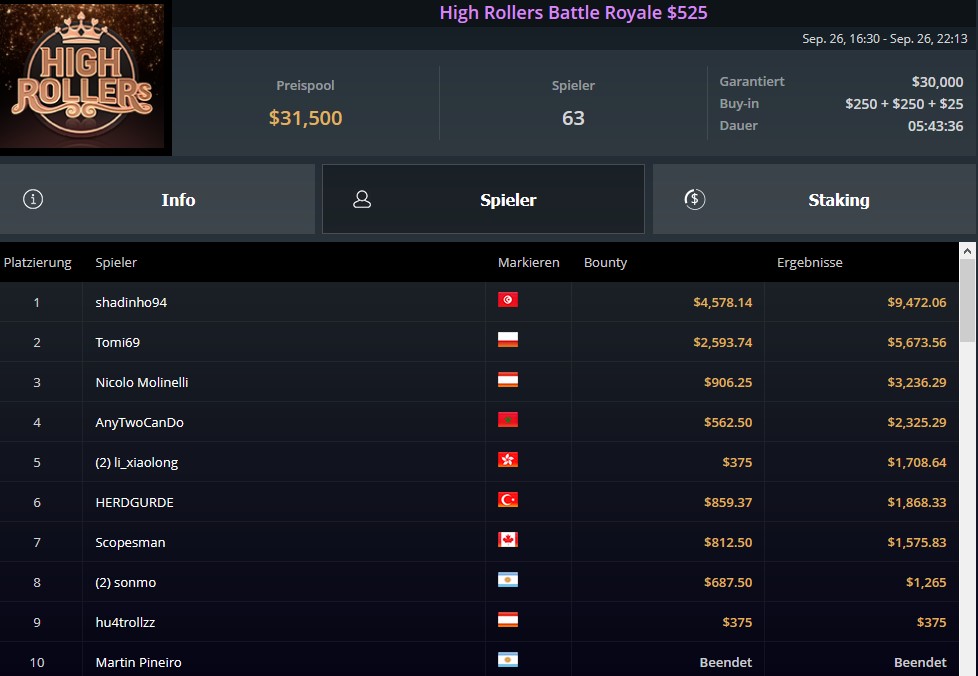
Task: Click the $1,265 result value
Action: tap(926, 582)
